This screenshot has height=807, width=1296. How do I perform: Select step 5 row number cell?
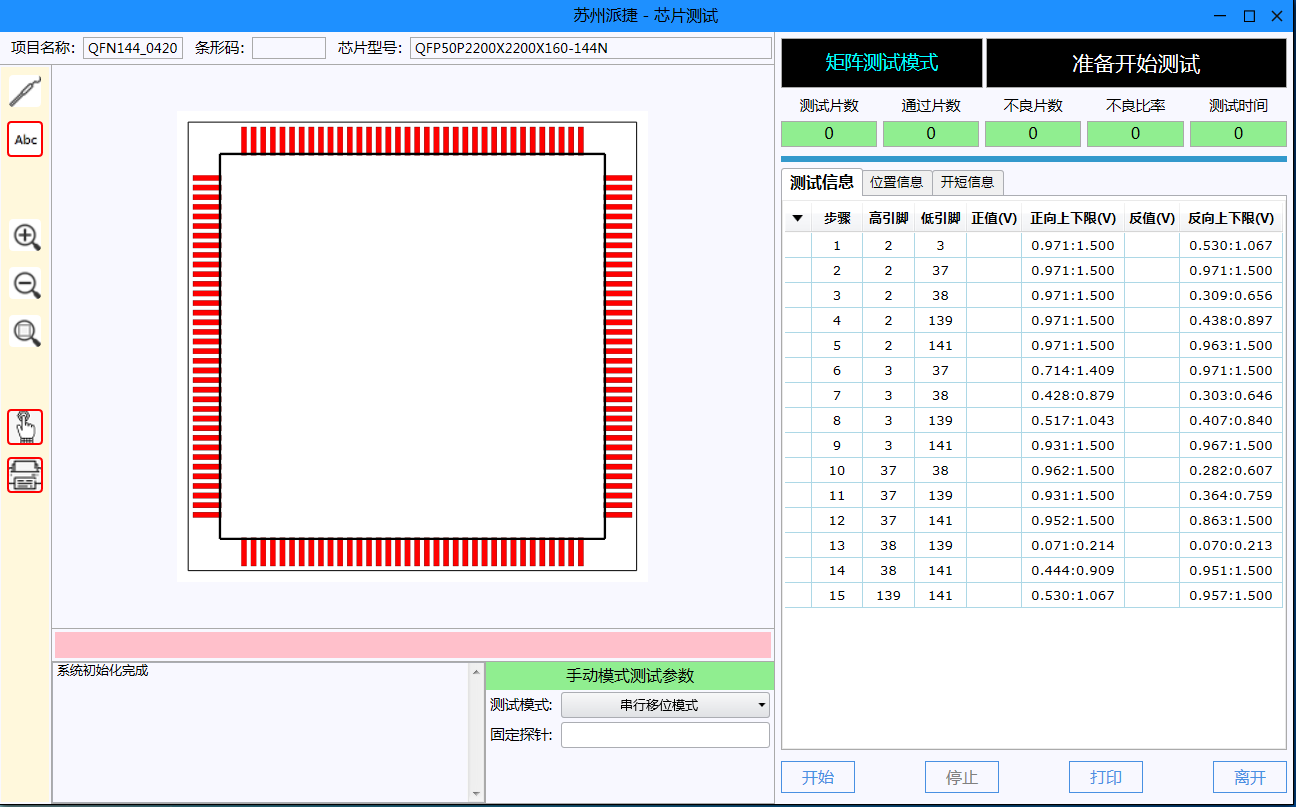coord(837,345)
